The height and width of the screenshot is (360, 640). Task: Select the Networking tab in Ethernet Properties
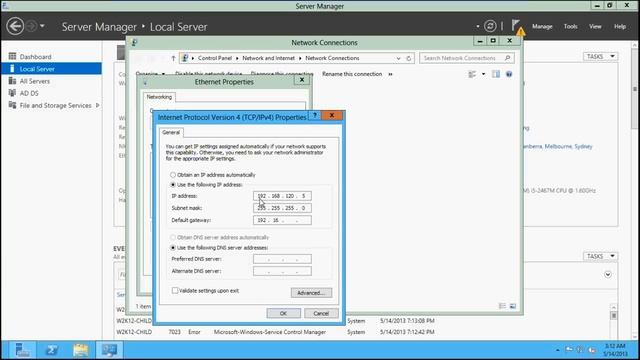[x=159, y=97]
